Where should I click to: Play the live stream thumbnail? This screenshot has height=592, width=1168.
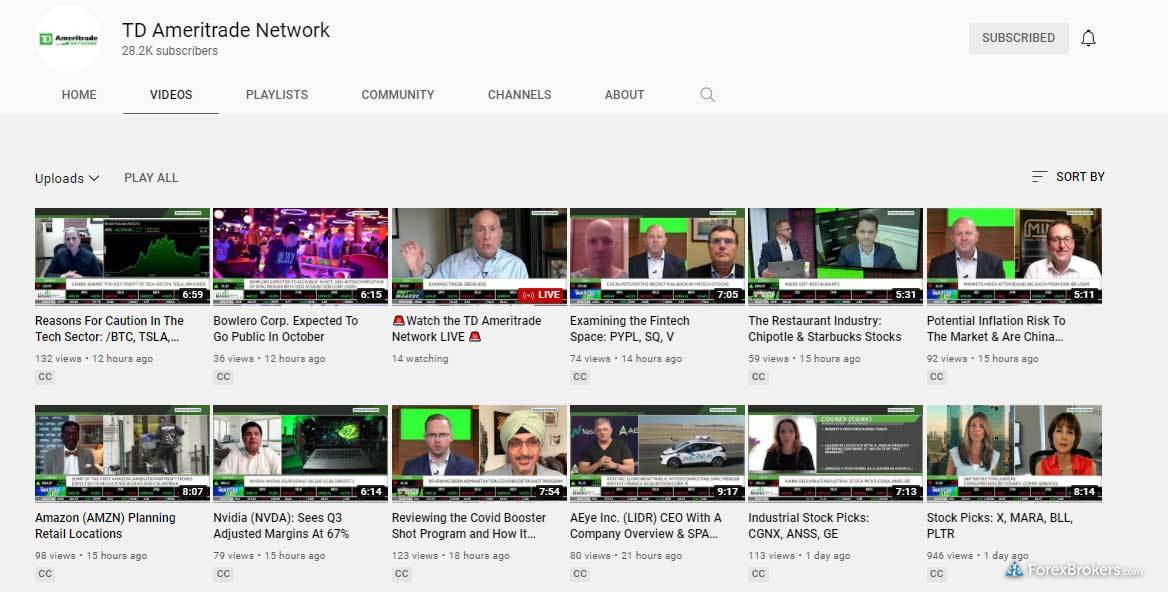pos(479,256)
